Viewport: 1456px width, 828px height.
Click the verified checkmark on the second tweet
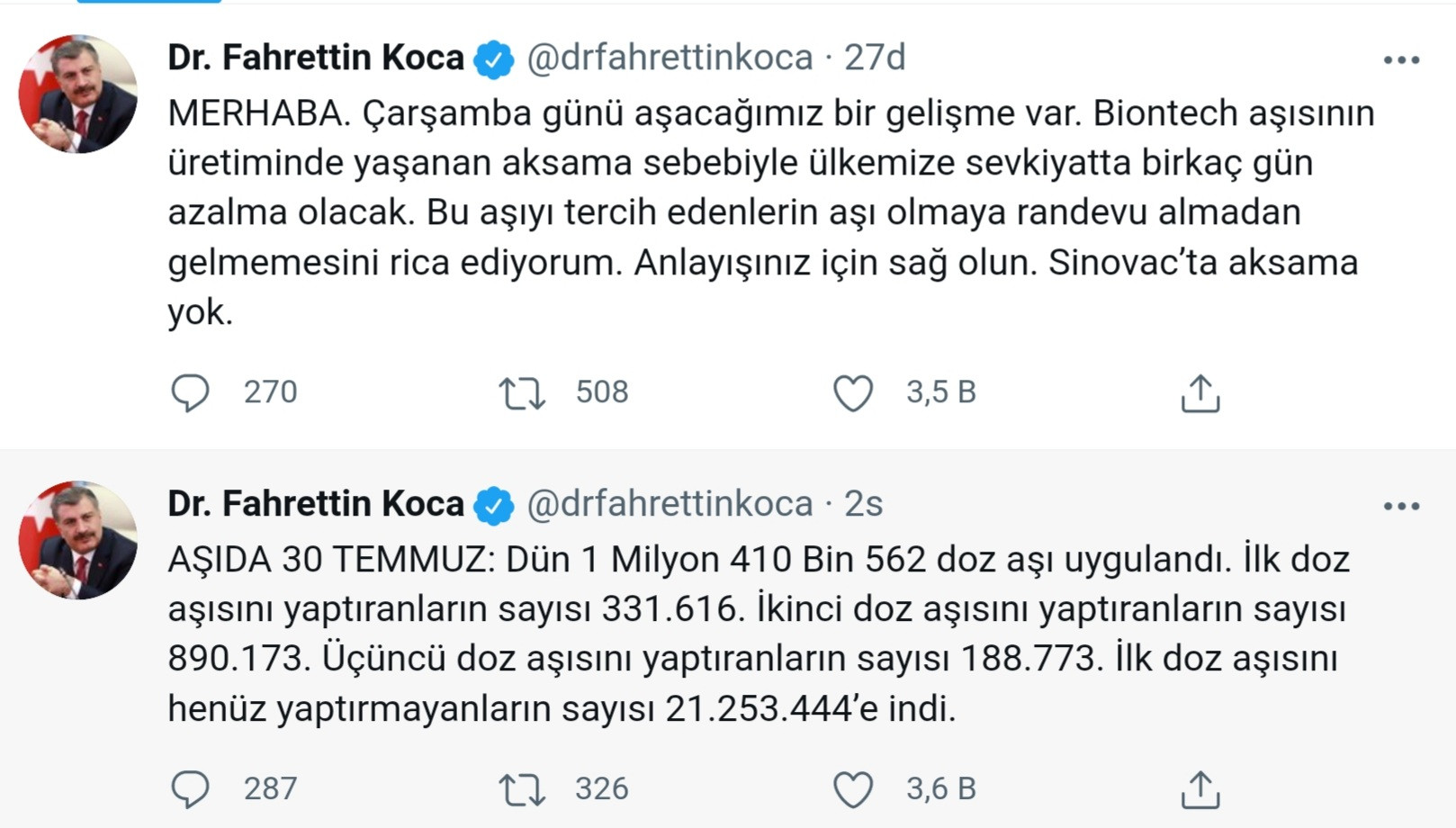coord(491,504)
